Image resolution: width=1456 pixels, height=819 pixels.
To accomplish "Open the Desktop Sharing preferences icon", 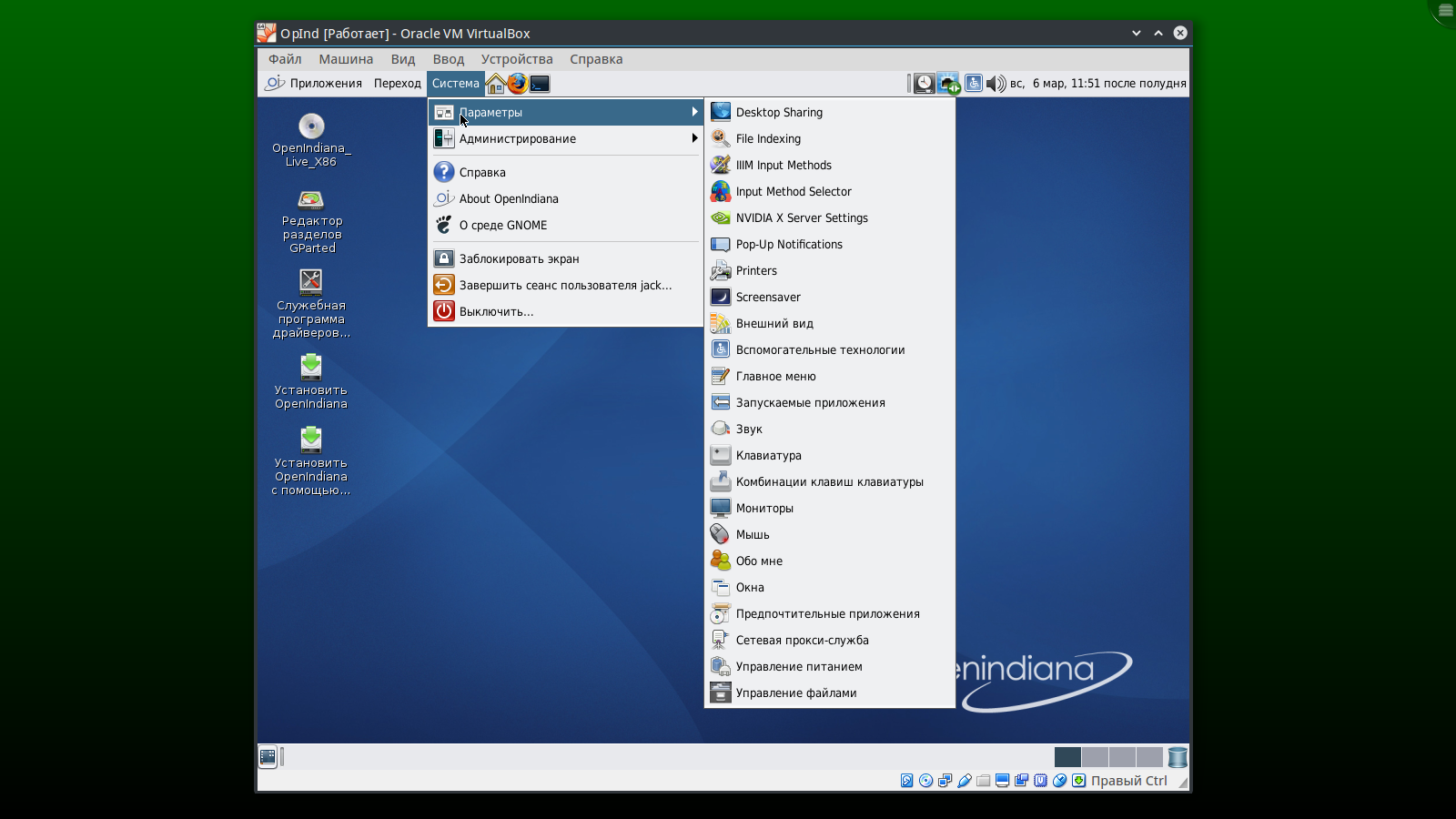I will [721, 112].
